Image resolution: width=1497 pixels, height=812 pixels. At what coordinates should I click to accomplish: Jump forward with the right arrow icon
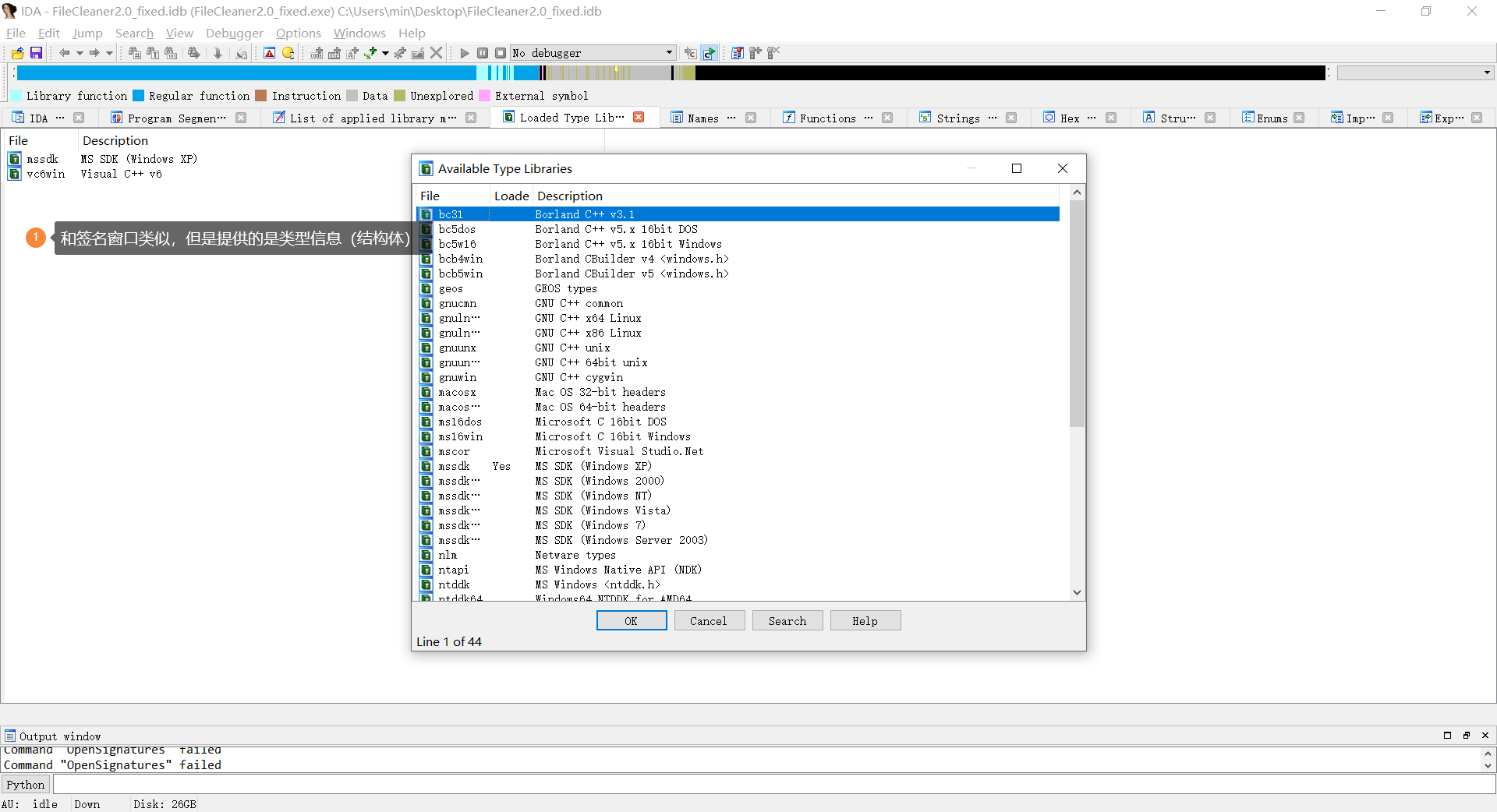[94, 53]
